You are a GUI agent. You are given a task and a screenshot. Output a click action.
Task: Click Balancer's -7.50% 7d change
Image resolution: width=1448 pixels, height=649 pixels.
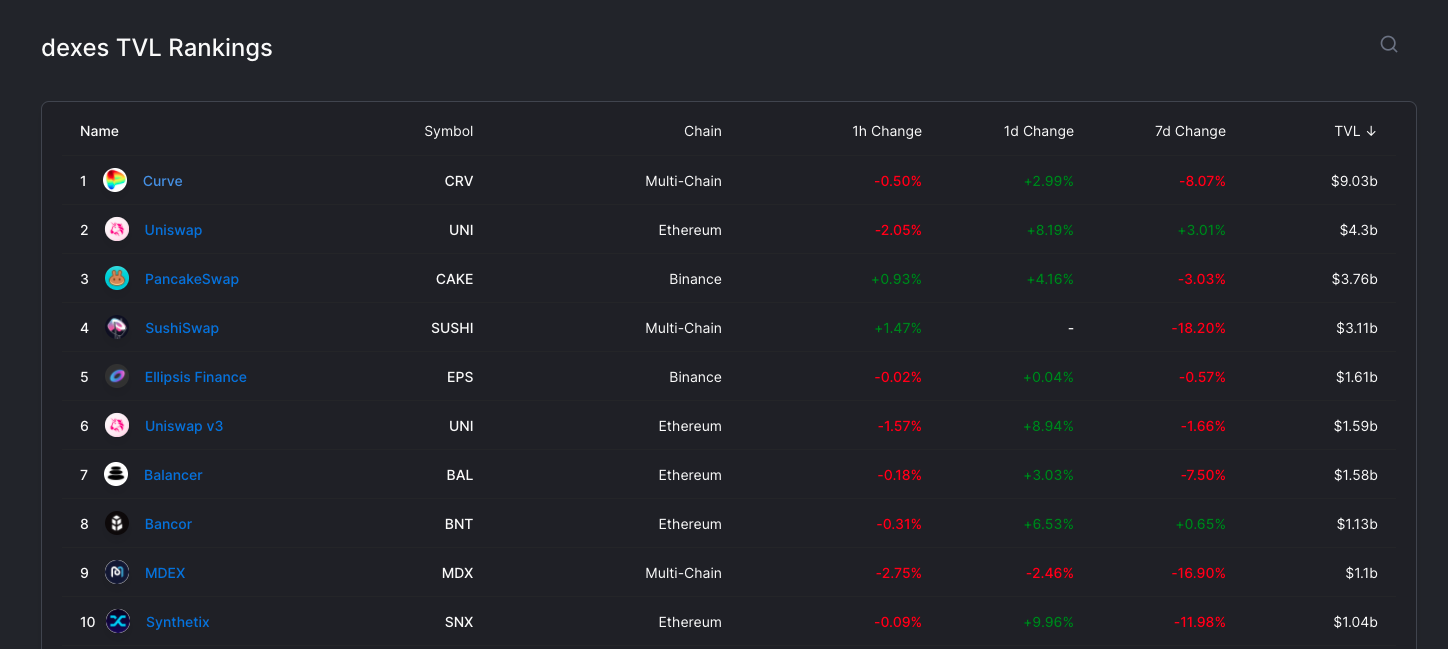tap(1203, 475)
